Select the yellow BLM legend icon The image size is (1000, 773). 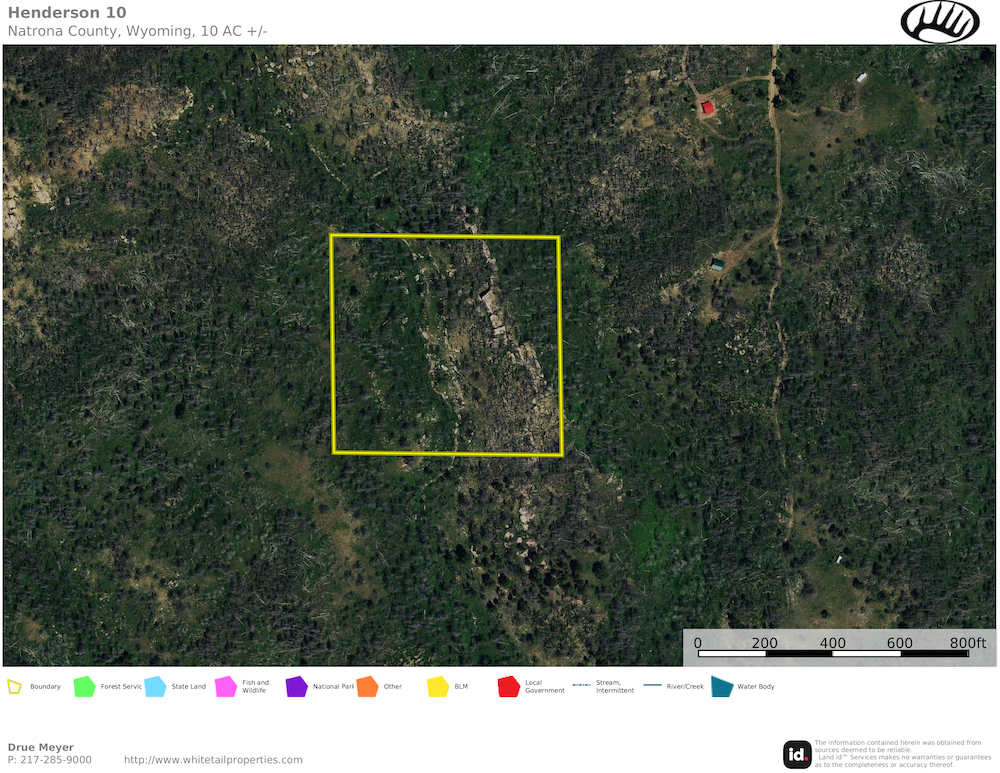438,687
